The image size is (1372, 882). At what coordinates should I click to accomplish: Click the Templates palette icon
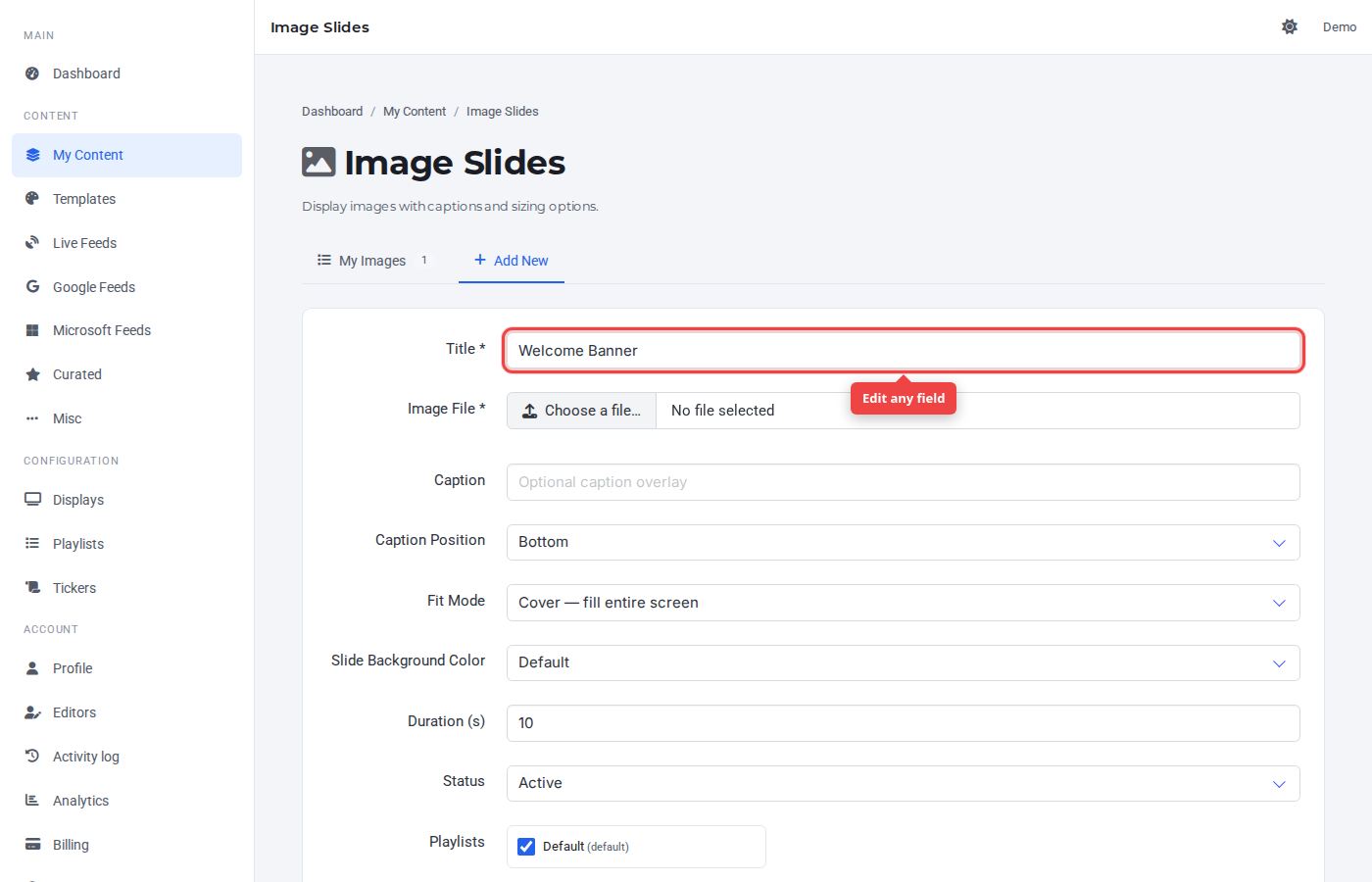pos(32,199)
